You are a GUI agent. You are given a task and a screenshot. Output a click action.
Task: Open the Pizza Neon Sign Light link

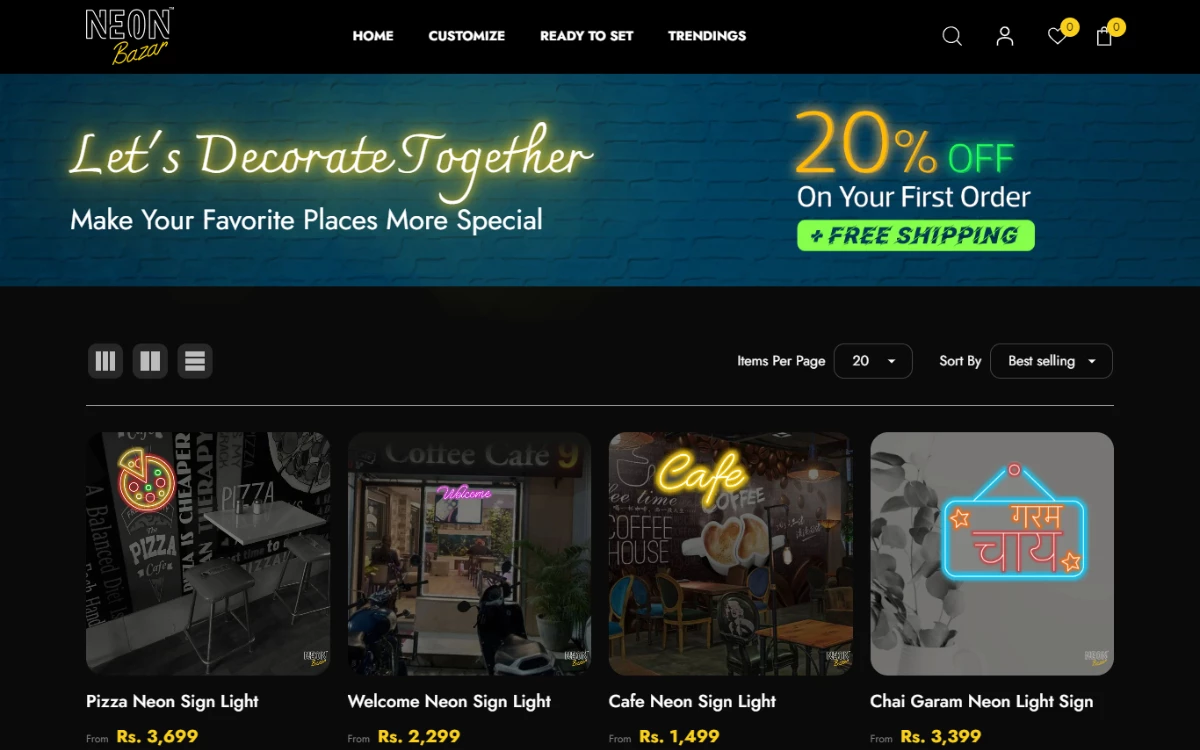(x=172, y=701)
